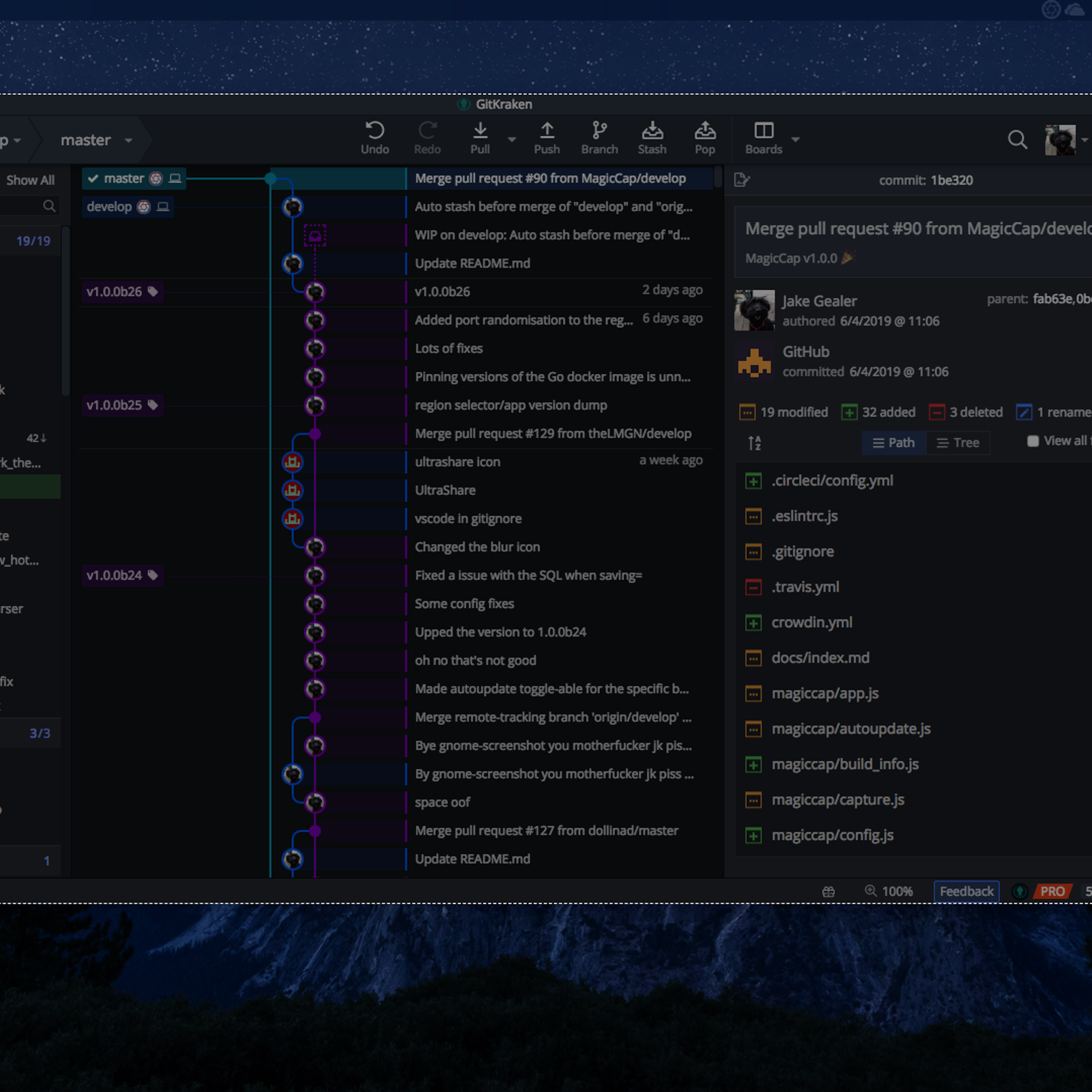Open file magiccap/autoupdate.js
This screenshot has width=1092, height=1092.
pos(851,729)
